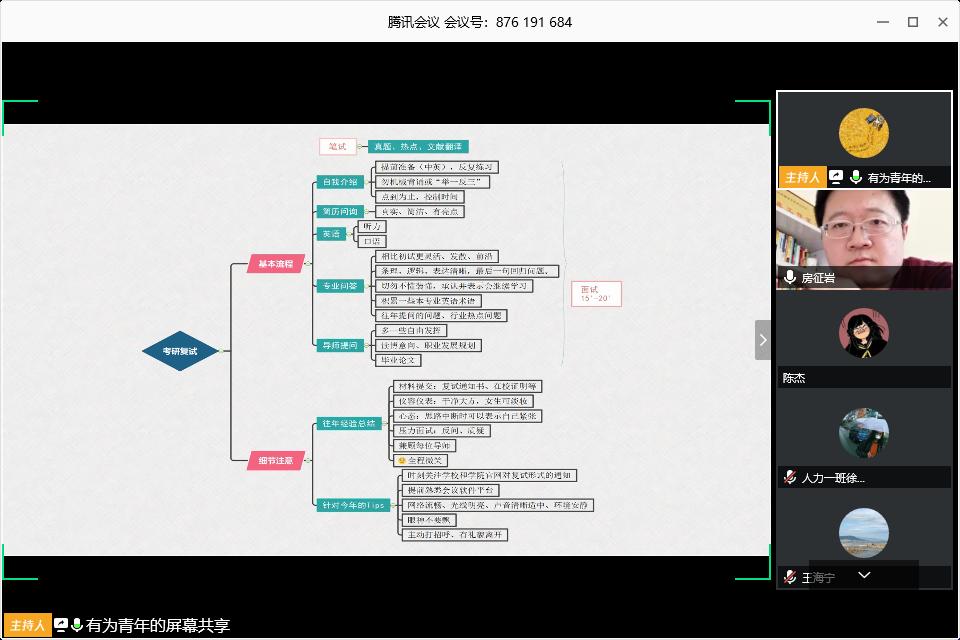Image resolution: width=960 pixels, height=640 pixels.
Task: Maximize the Tencent Meeting window
Action: pyautogui.click(x=912, y=22)
